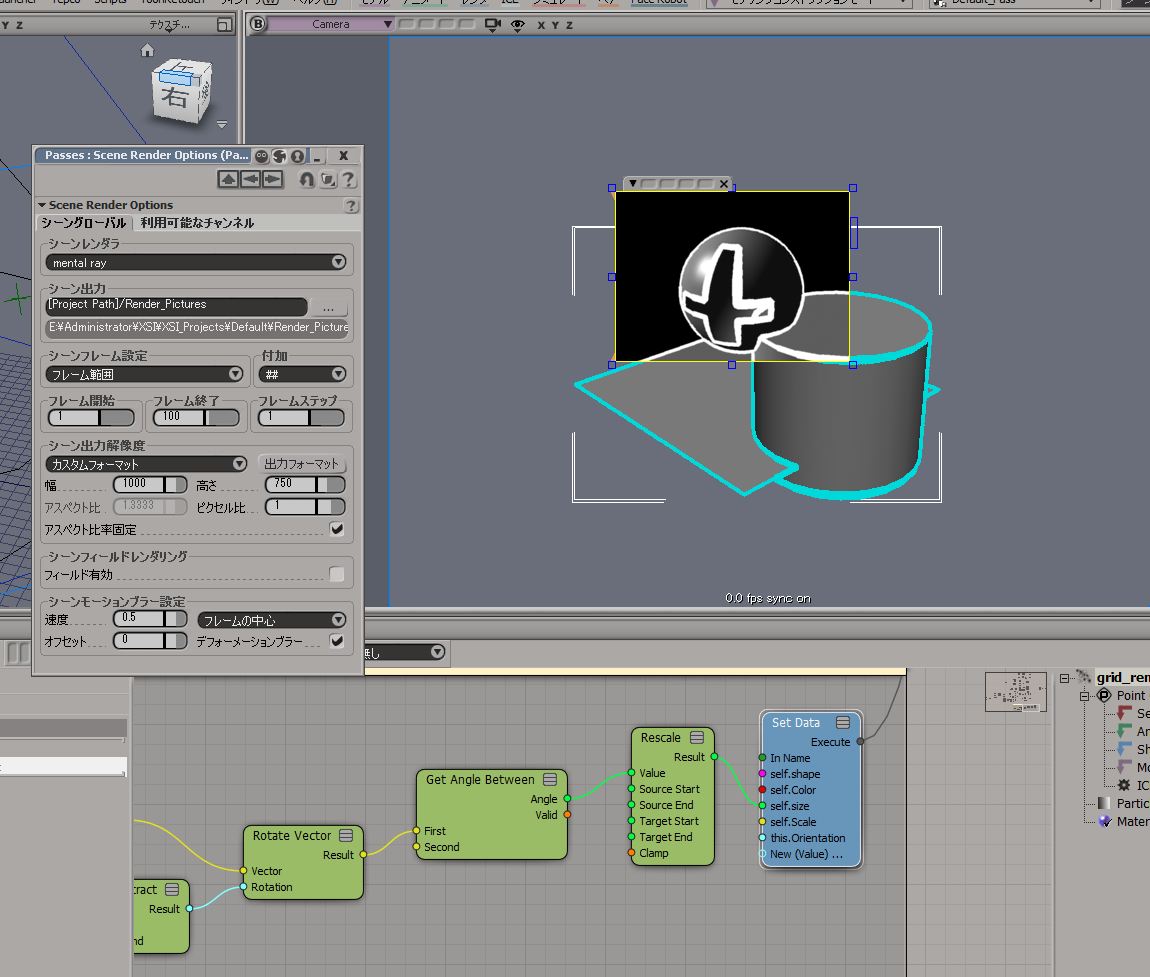Click the Set Data node menu icon
The height and width of the screenshot is (977, 1150).
pos(843,722)
